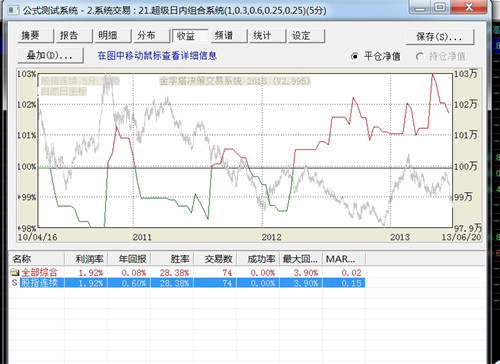
Task: Click the 保存(S)... button
Action: [439, 36]
